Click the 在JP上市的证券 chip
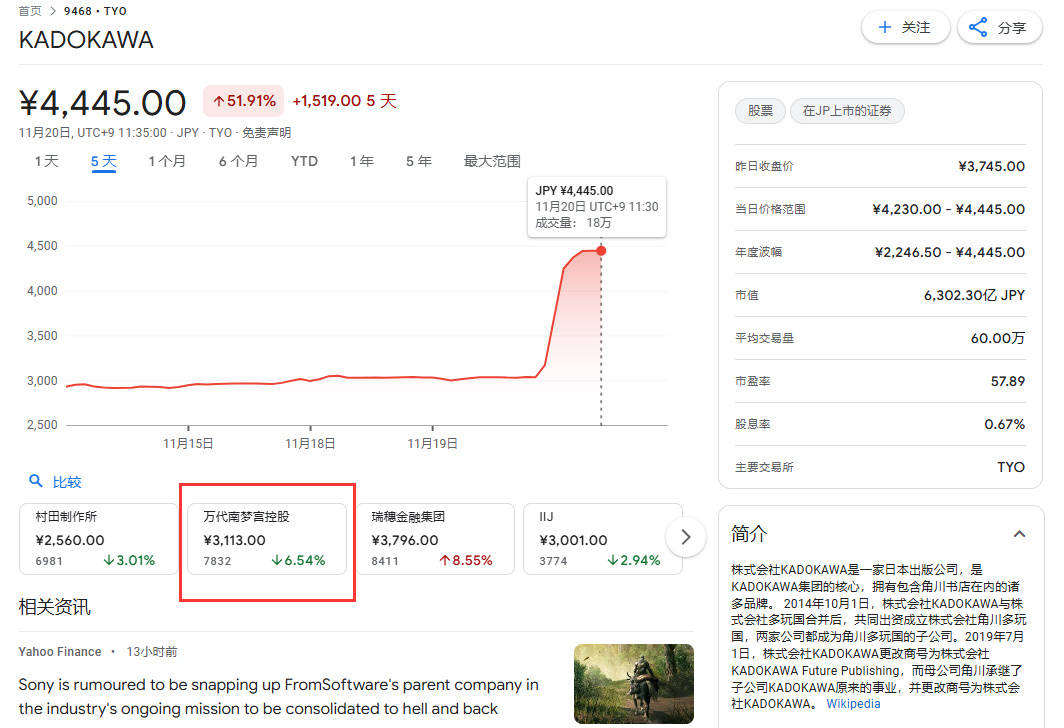The width and height of the screenshot is (1064, 728). click(x=847, y=111)
